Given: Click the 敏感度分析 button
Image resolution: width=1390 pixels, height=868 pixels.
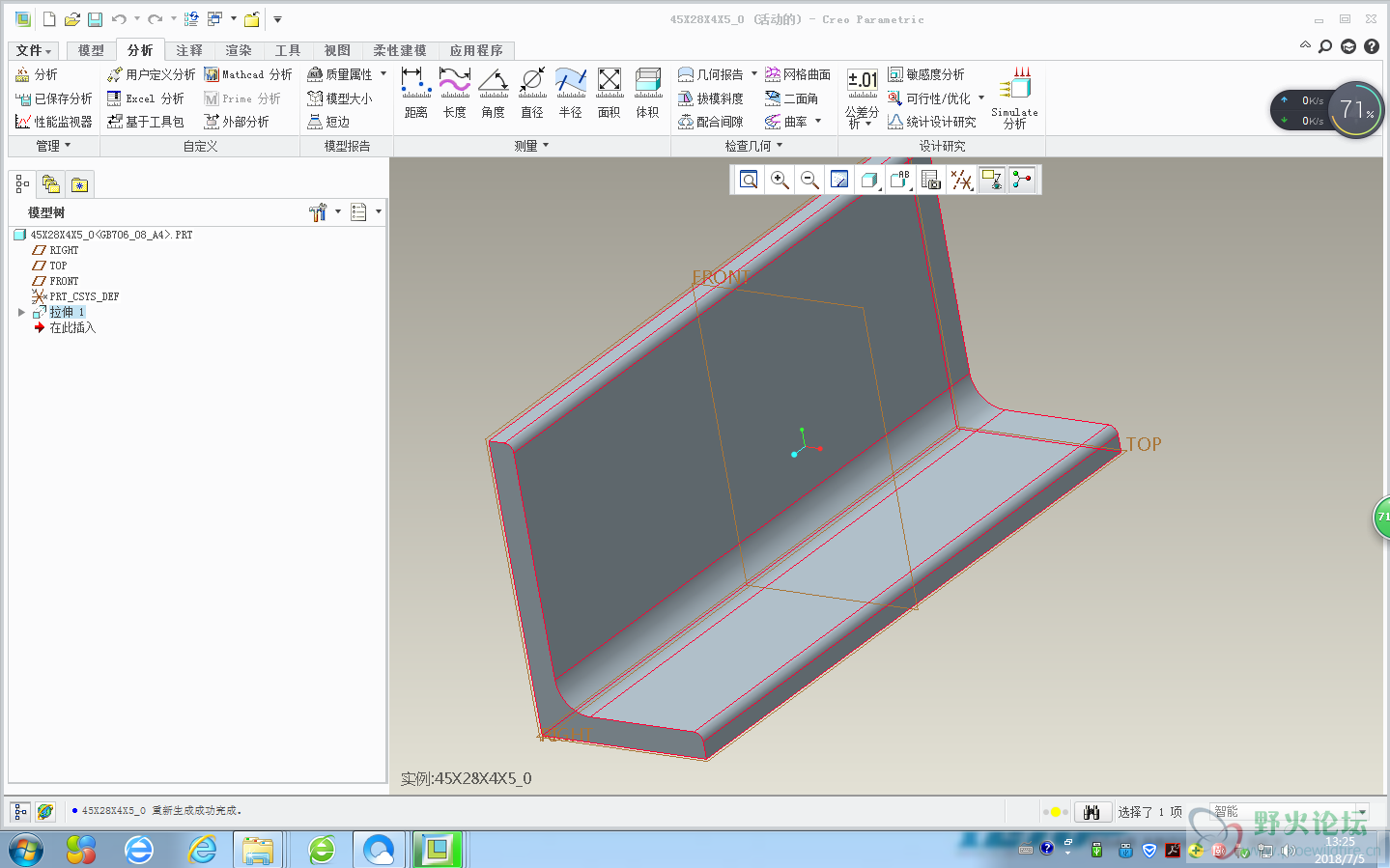Looking at the screenshot, I should [x=927, y=74].
